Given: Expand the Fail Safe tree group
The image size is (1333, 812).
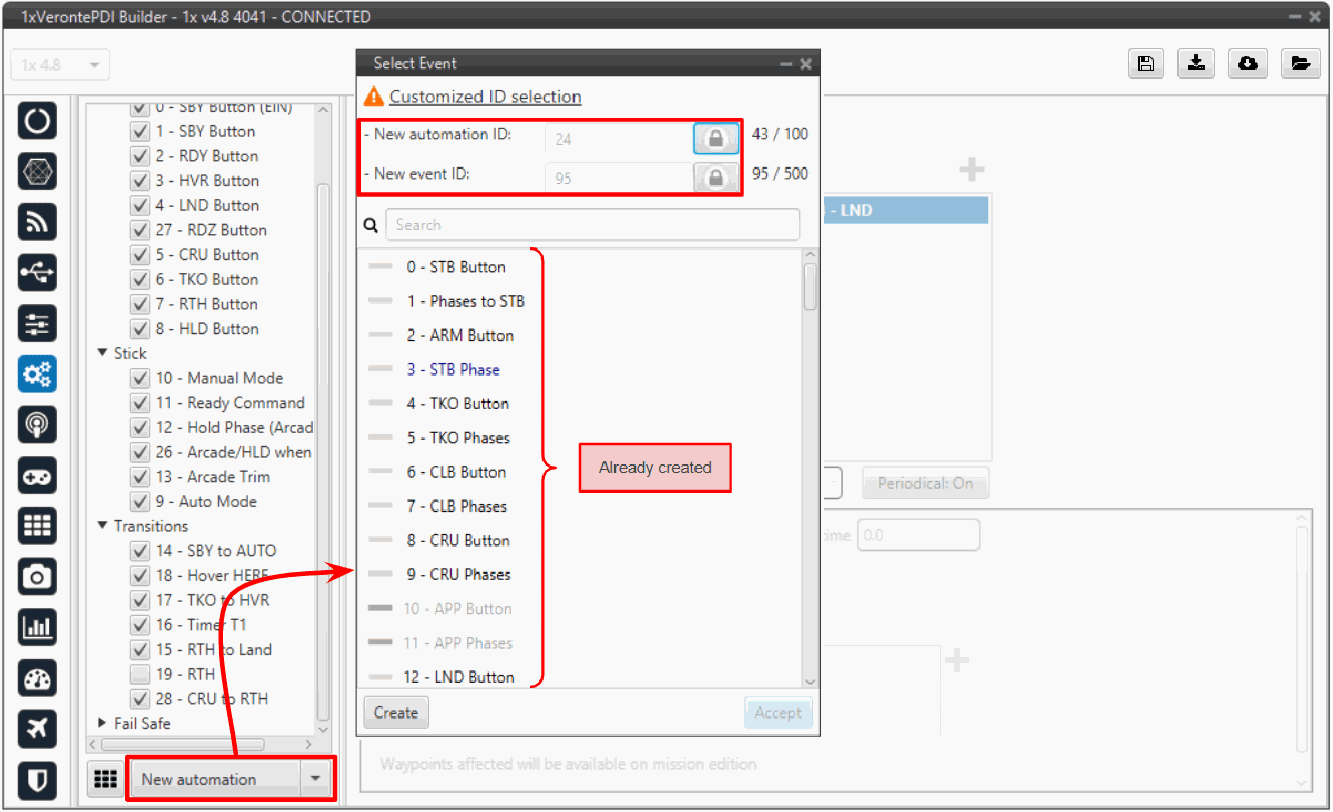Looking at the screenshot, I should pyautogui.click(x=103, y=723).
